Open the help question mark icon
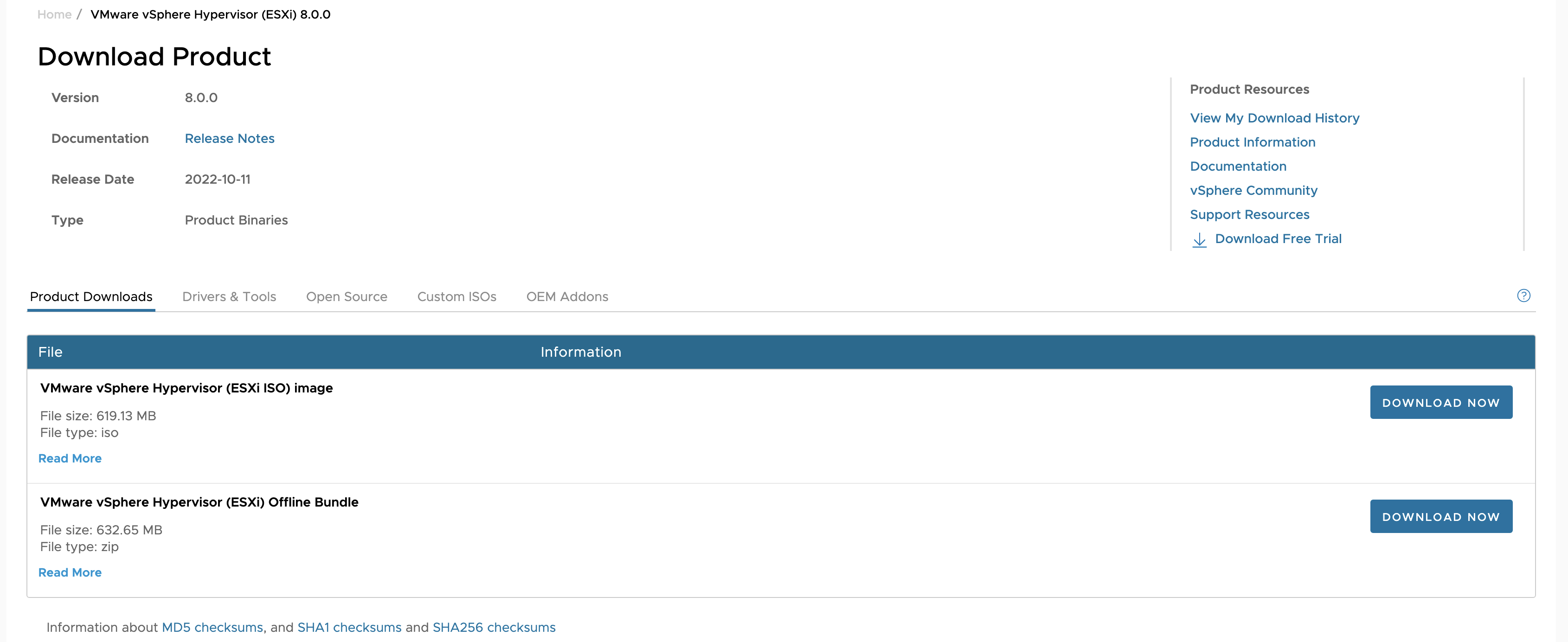This screenshot has height=642, width=1568. pos(1524,296)
